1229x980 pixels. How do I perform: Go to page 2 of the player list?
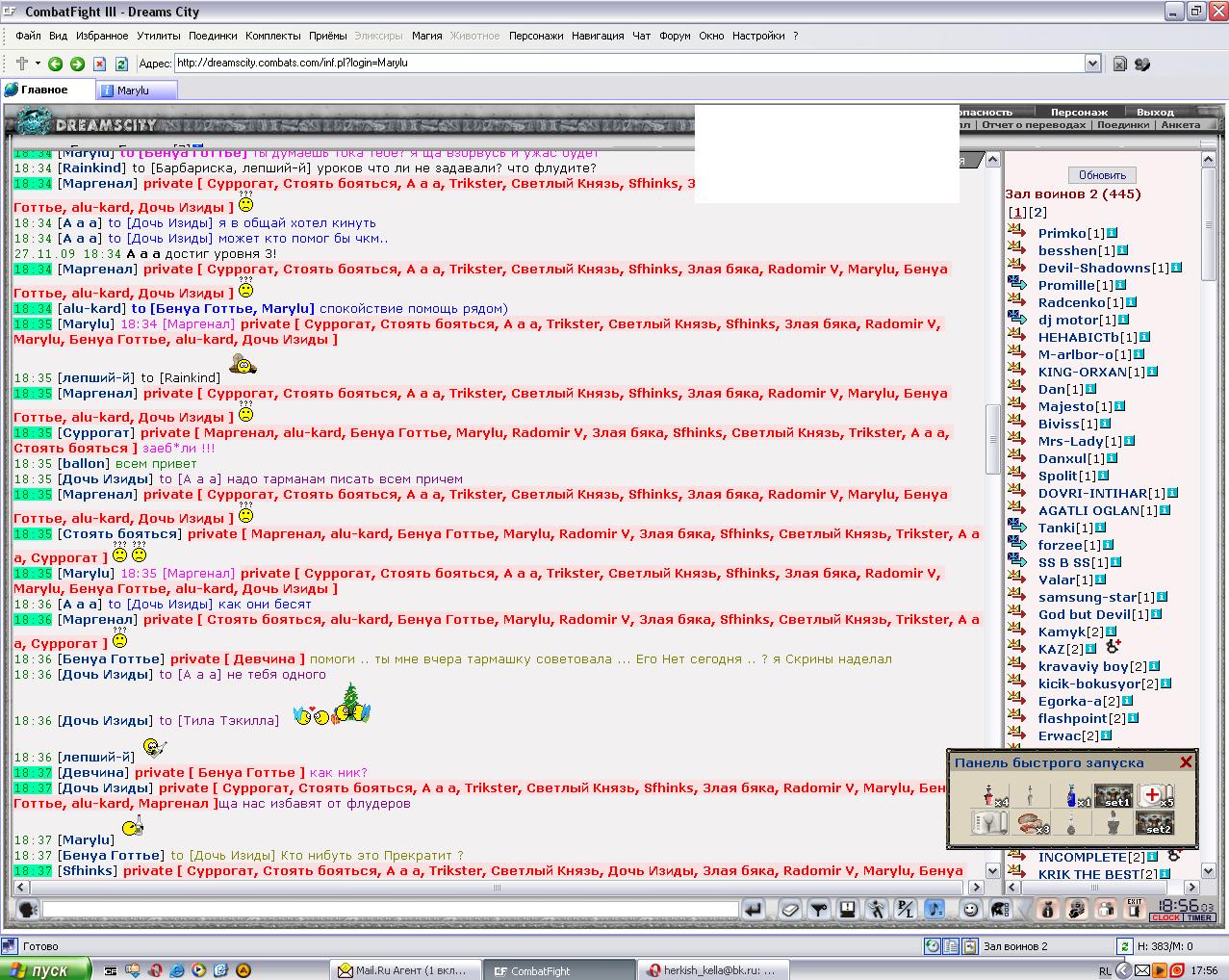pos(1037,212)
